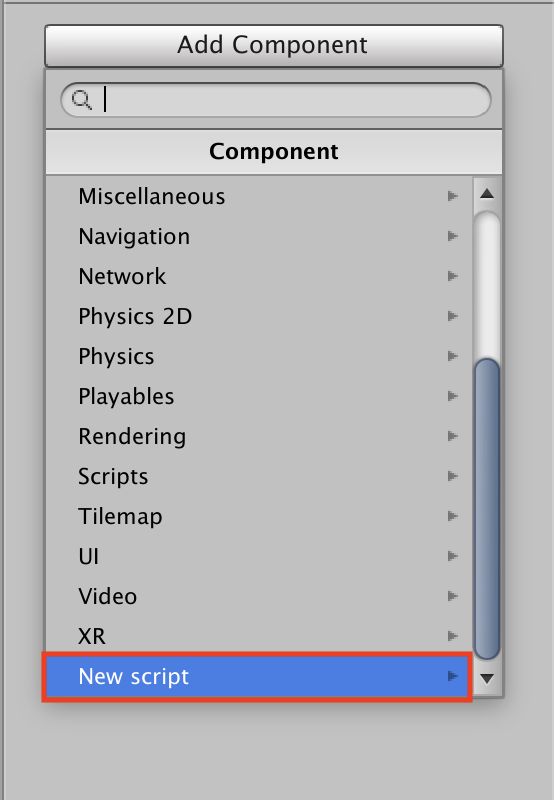The height and width of the screenshot is (800, 554).
Task: Select the highlighted New script entry
Action: 257,677
